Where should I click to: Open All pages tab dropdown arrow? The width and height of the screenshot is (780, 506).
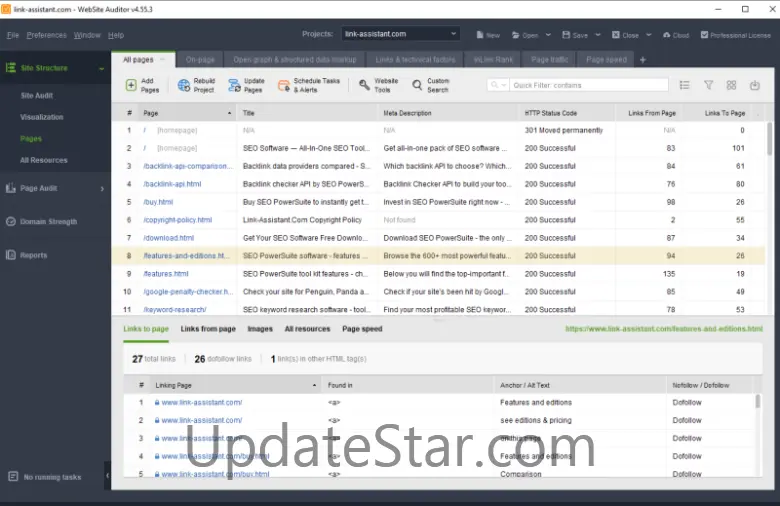click(162, 60)
